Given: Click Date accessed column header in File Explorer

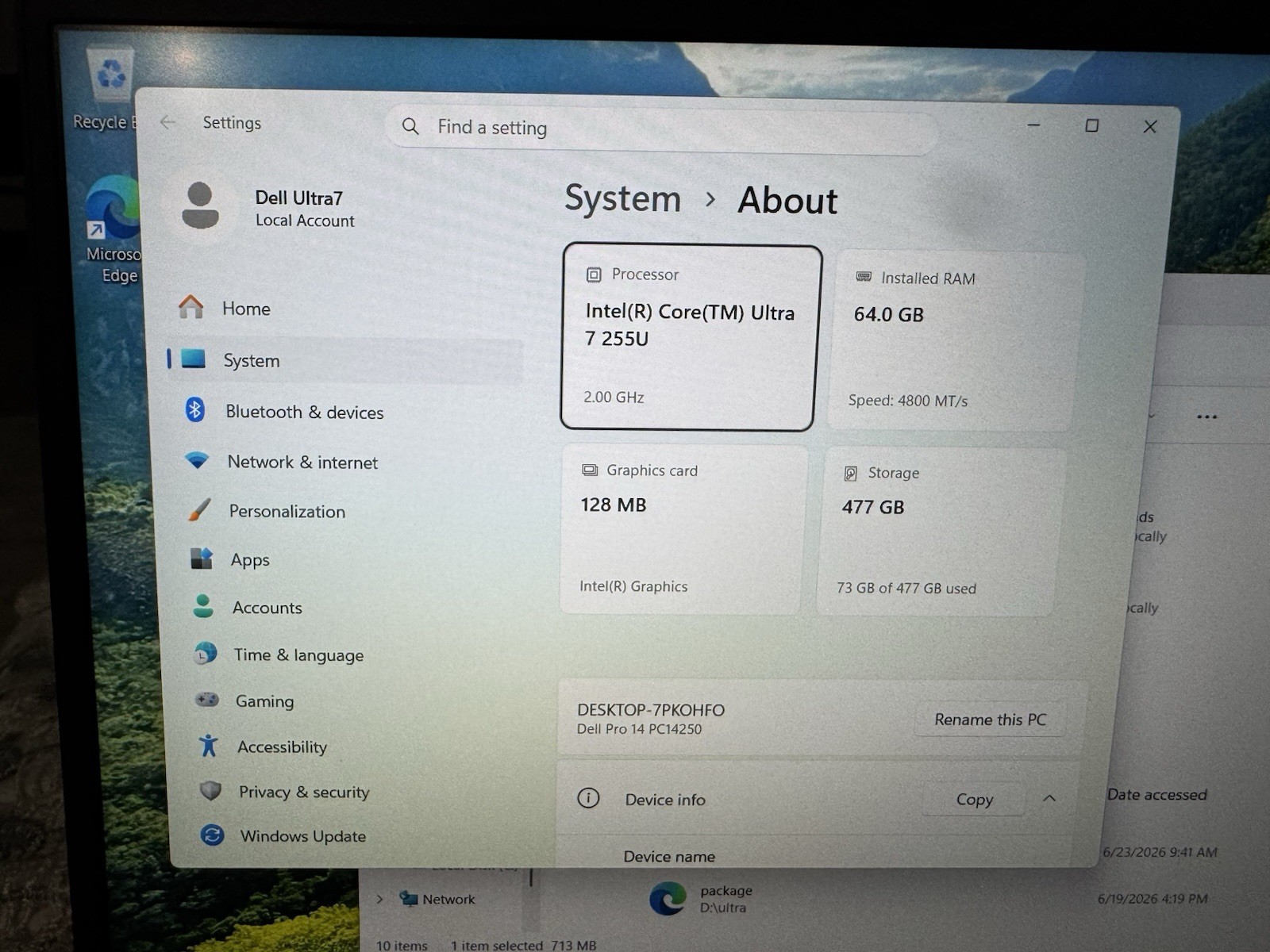Looking at the screenshot, I should [1156, 794].
